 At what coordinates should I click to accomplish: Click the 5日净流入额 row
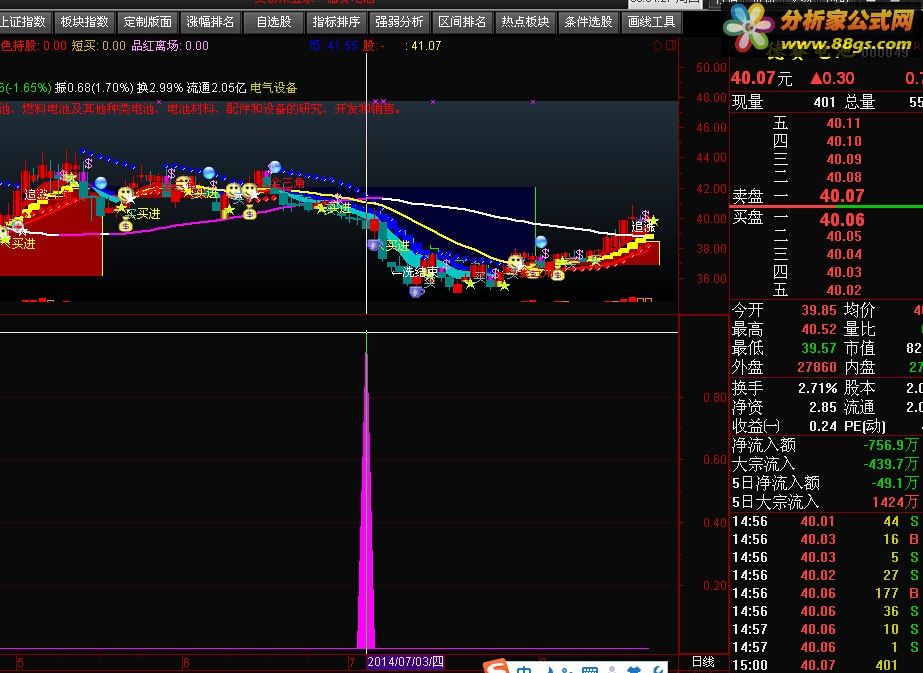(825, 483)
